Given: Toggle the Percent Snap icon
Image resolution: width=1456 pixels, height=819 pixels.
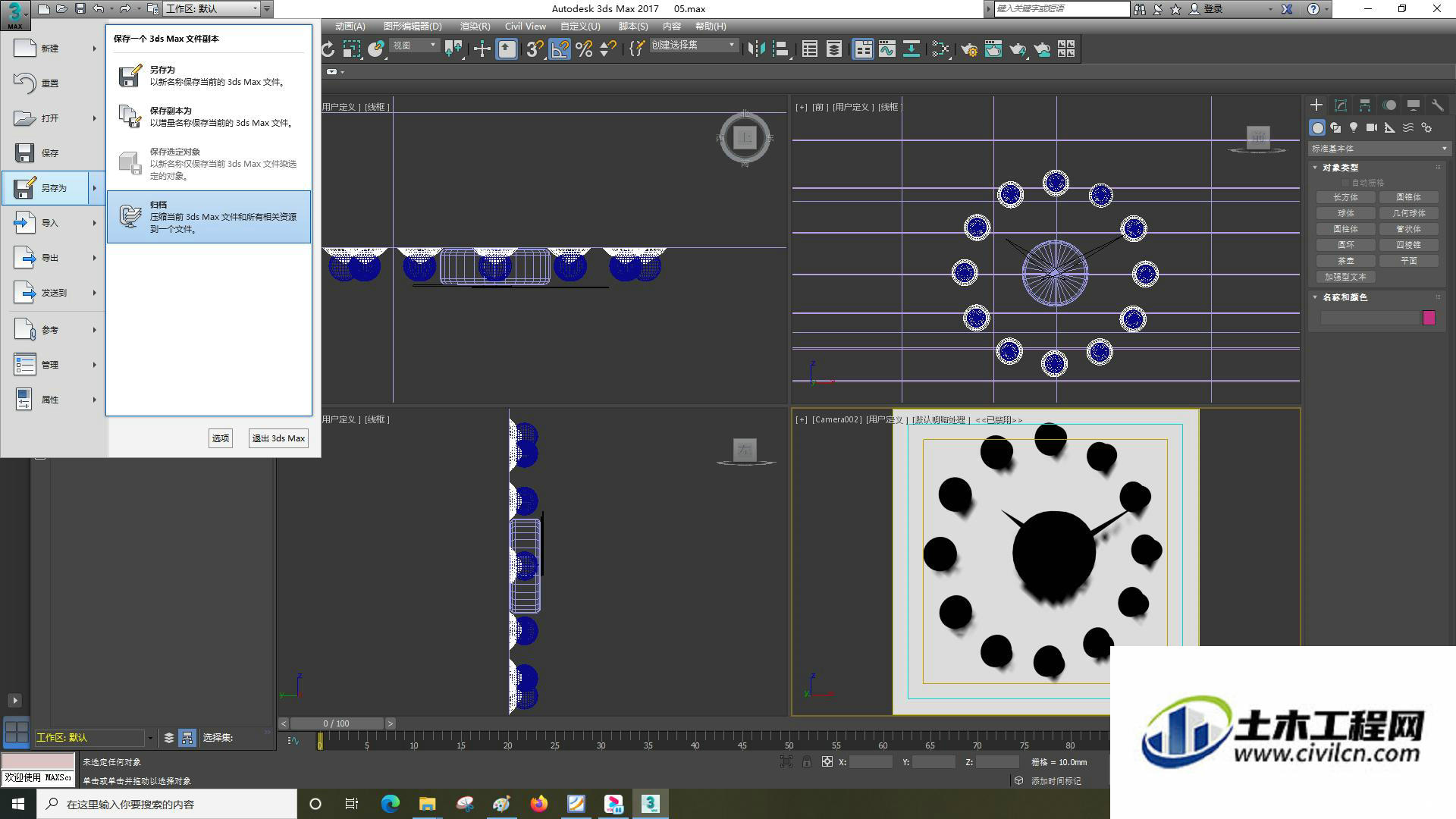Looking at the screenshot, I should (x=584, y=49).
